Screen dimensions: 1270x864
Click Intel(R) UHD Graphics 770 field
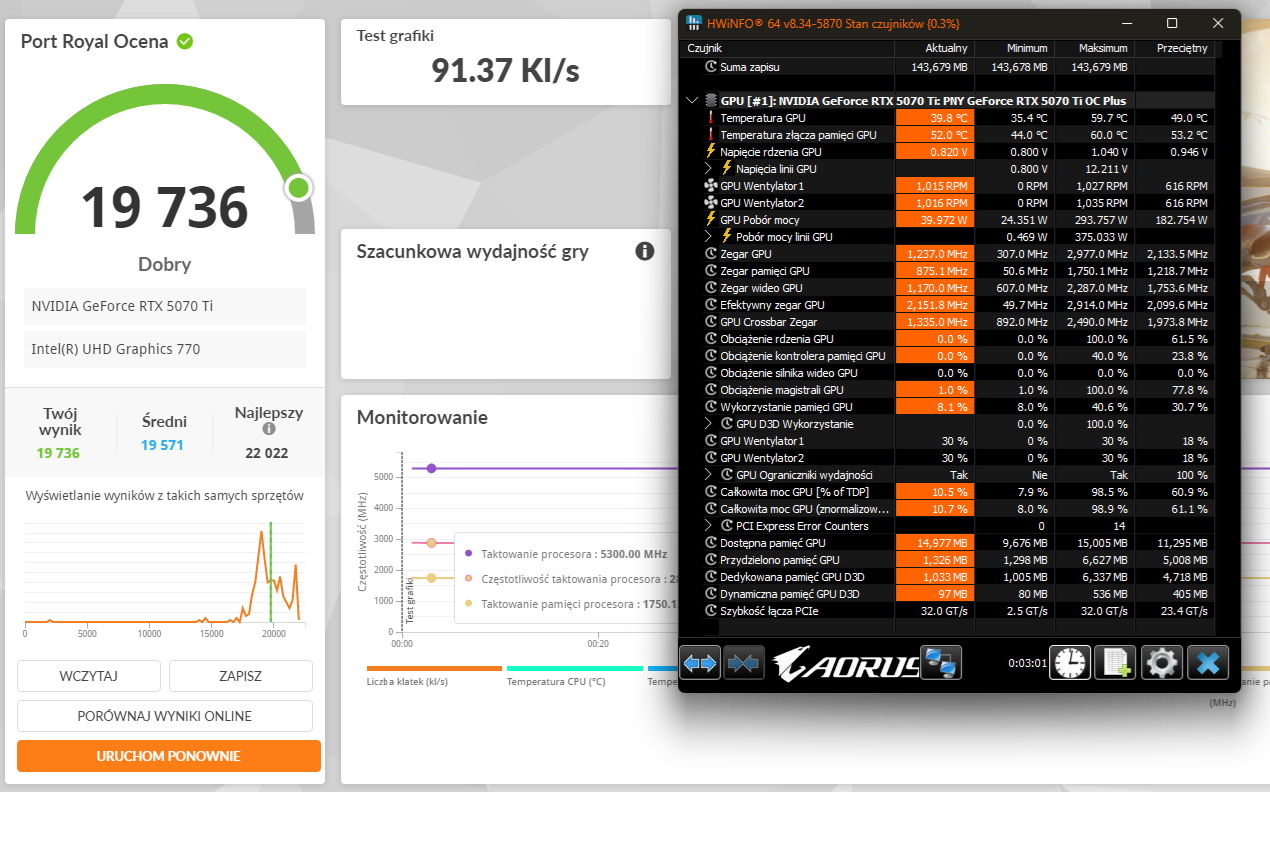point(165,349)
